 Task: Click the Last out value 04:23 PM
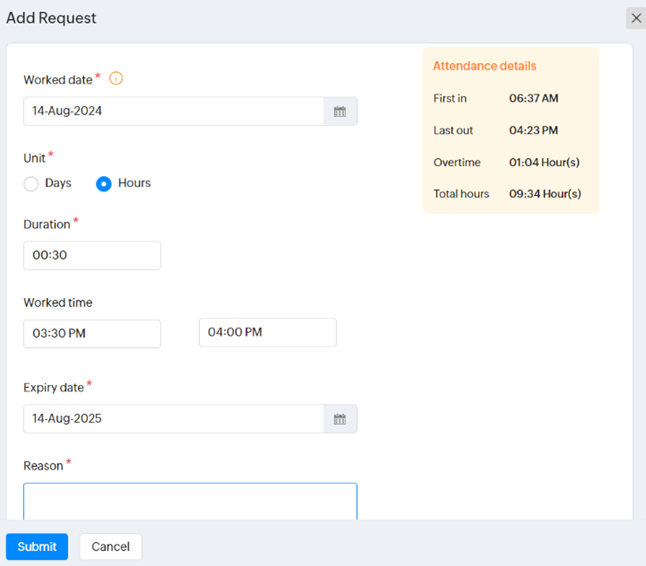(x=534, y=130)
